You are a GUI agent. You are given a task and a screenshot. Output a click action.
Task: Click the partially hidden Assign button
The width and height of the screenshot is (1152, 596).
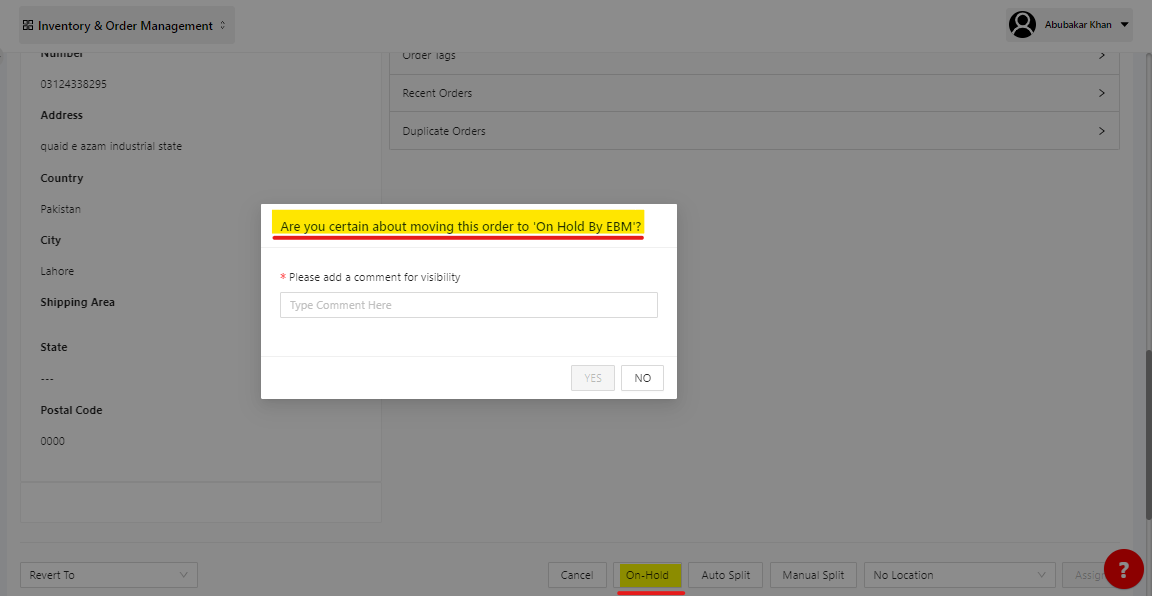point(1083,575)
